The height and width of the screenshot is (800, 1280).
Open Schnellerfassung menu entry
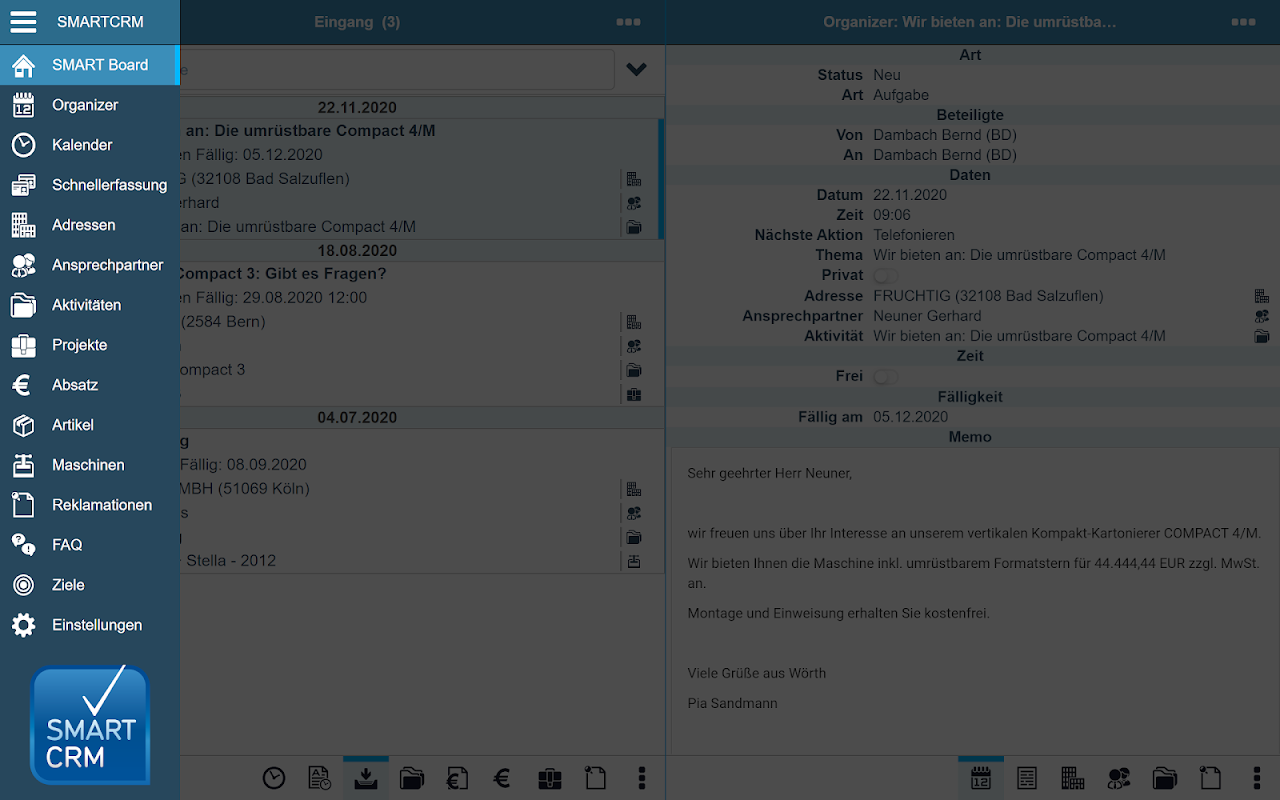(90, 185)
